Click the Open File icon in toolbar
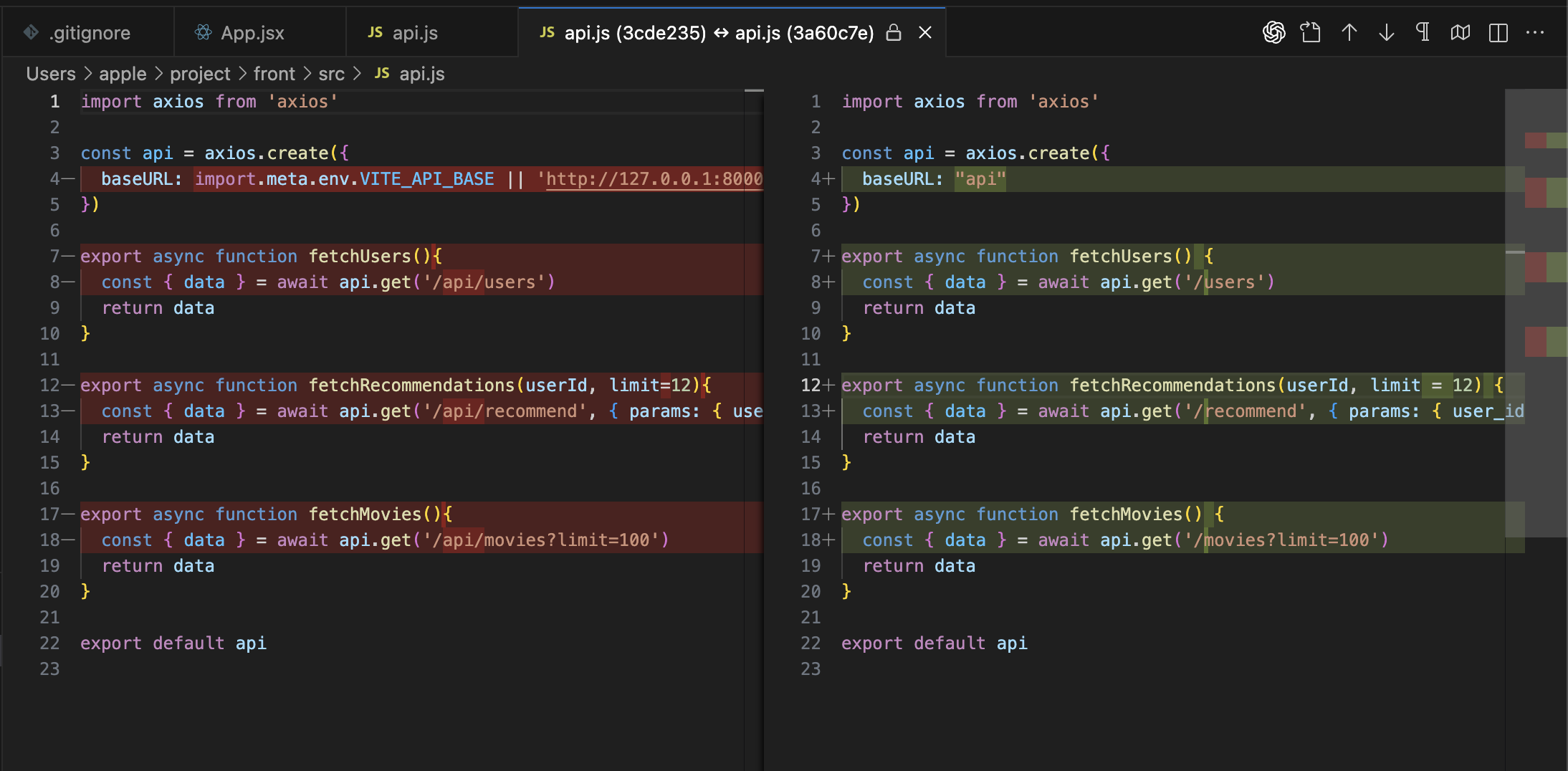 [1311, 32]
